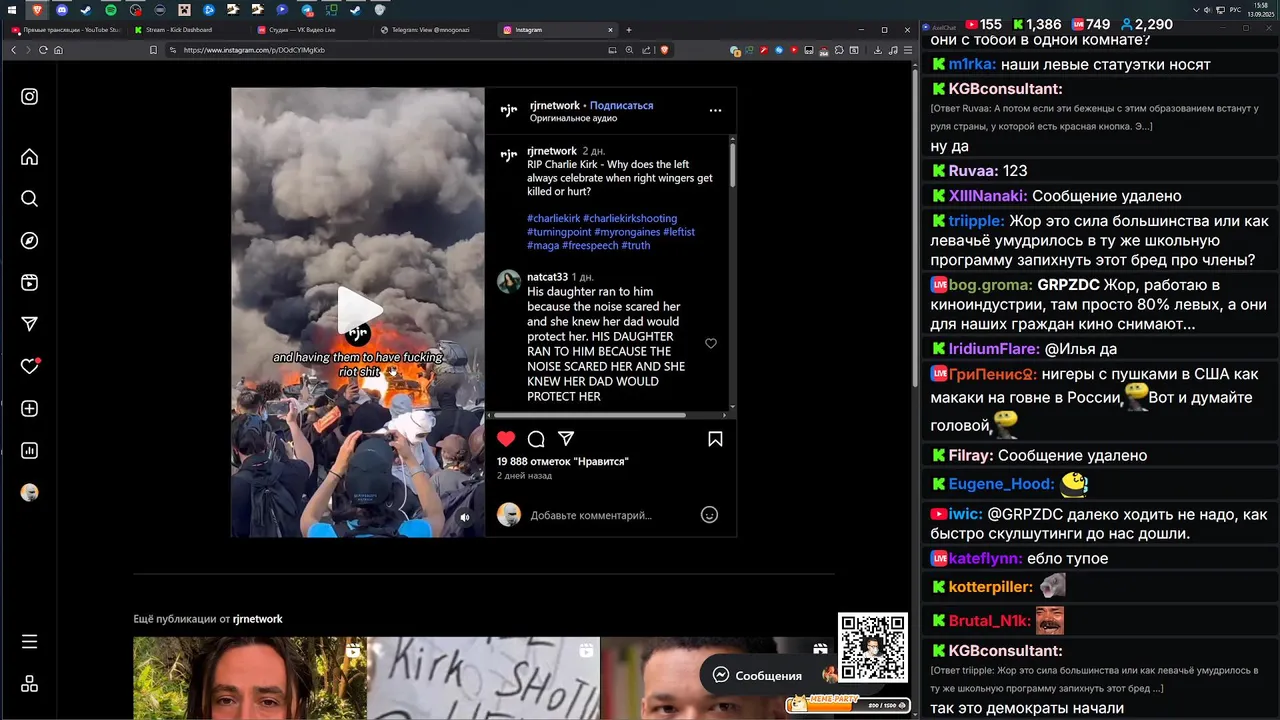Open Instagram search magnifier in sidebar

[29, 199]
